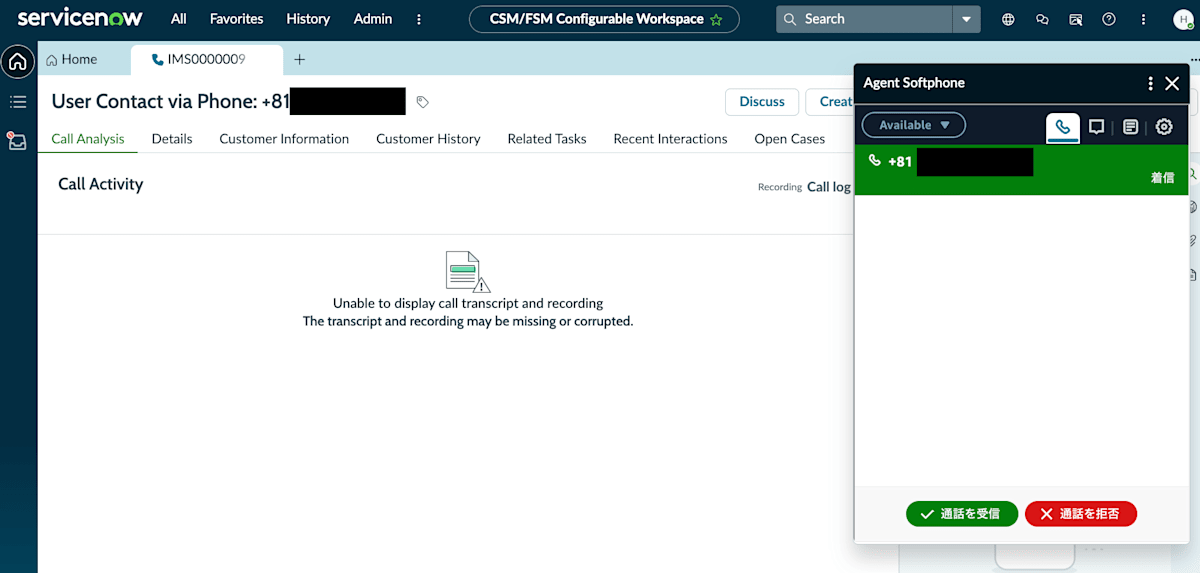This screenshot has height=573, width=1200.
Task: Open the workspace Home sidebar icon
Action: 17,62
